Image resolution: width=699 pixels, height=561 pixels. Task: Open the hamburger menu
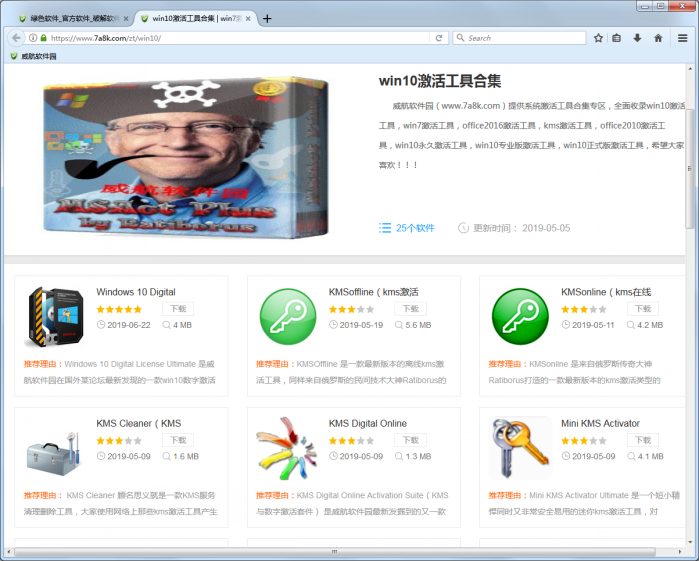[x=682, y=38]
